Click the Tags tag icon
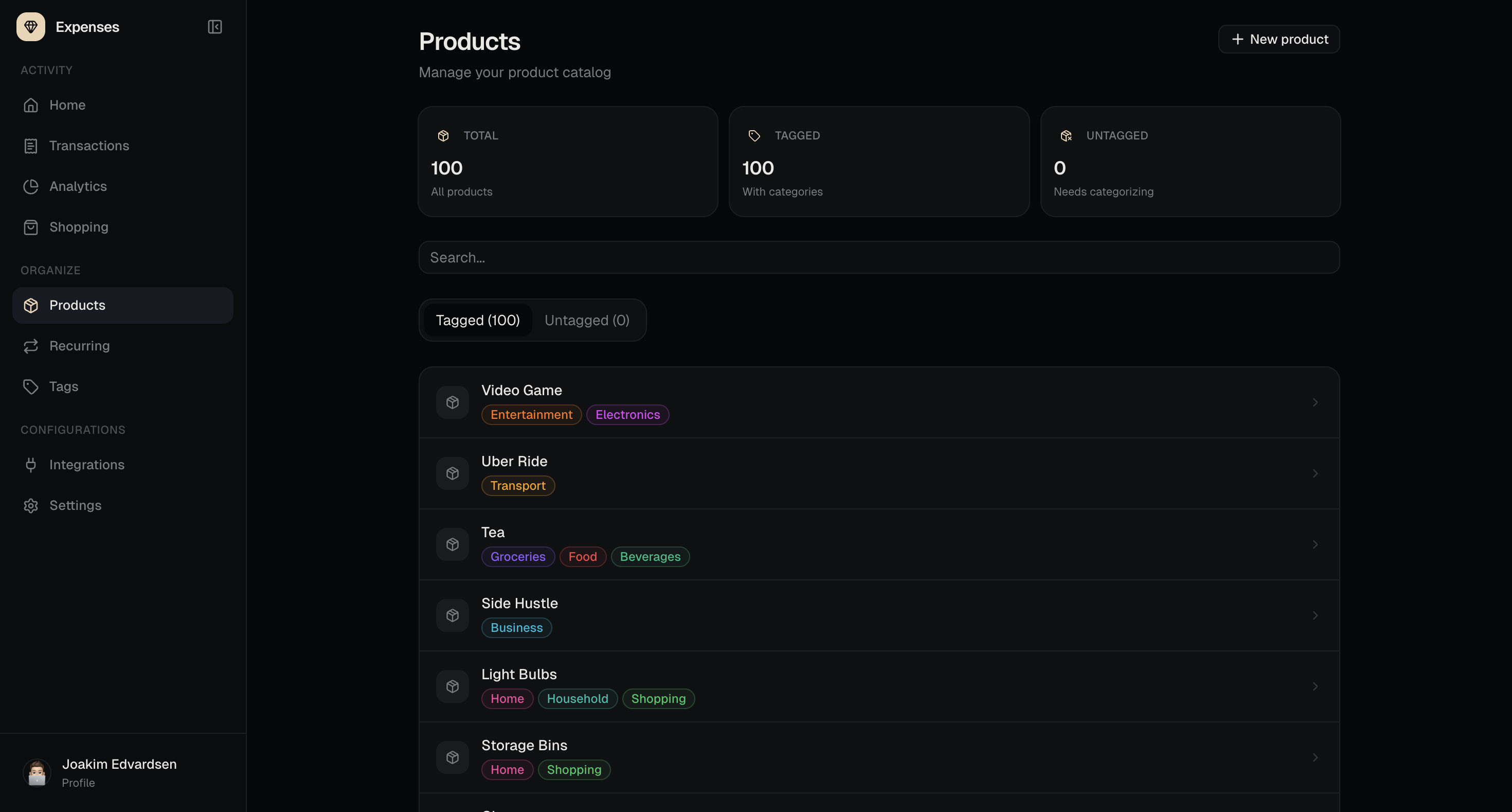Screen dimensions: 1512x812 (x=30, y=386)
